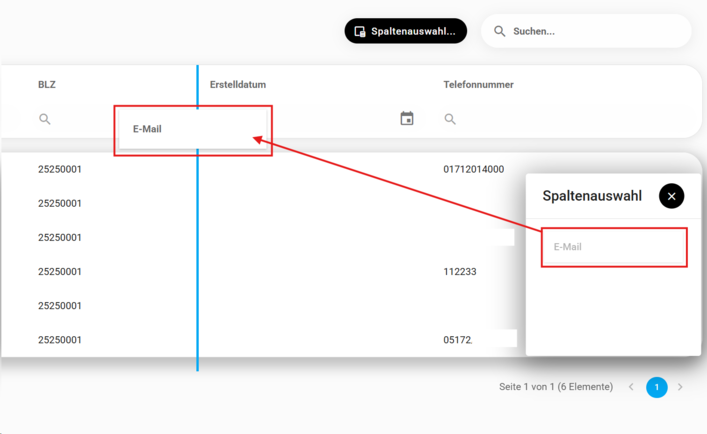
Task: Sort by the BLZ column header
Action: pos(47,85)
